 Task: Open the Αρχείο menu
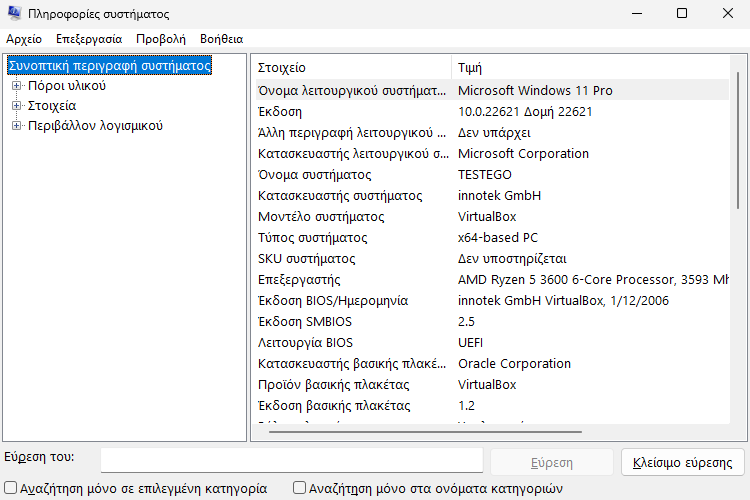pos(24,39)
